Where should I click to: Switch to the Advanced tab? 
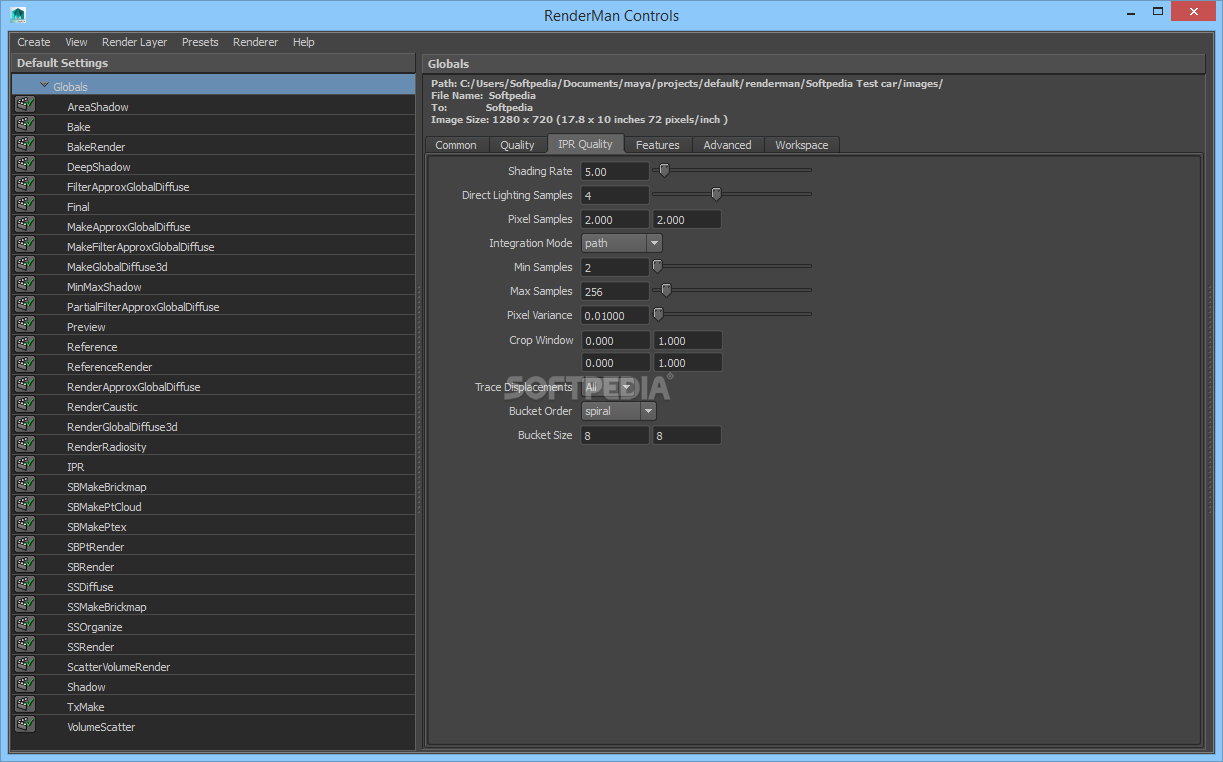click(727, 145)
